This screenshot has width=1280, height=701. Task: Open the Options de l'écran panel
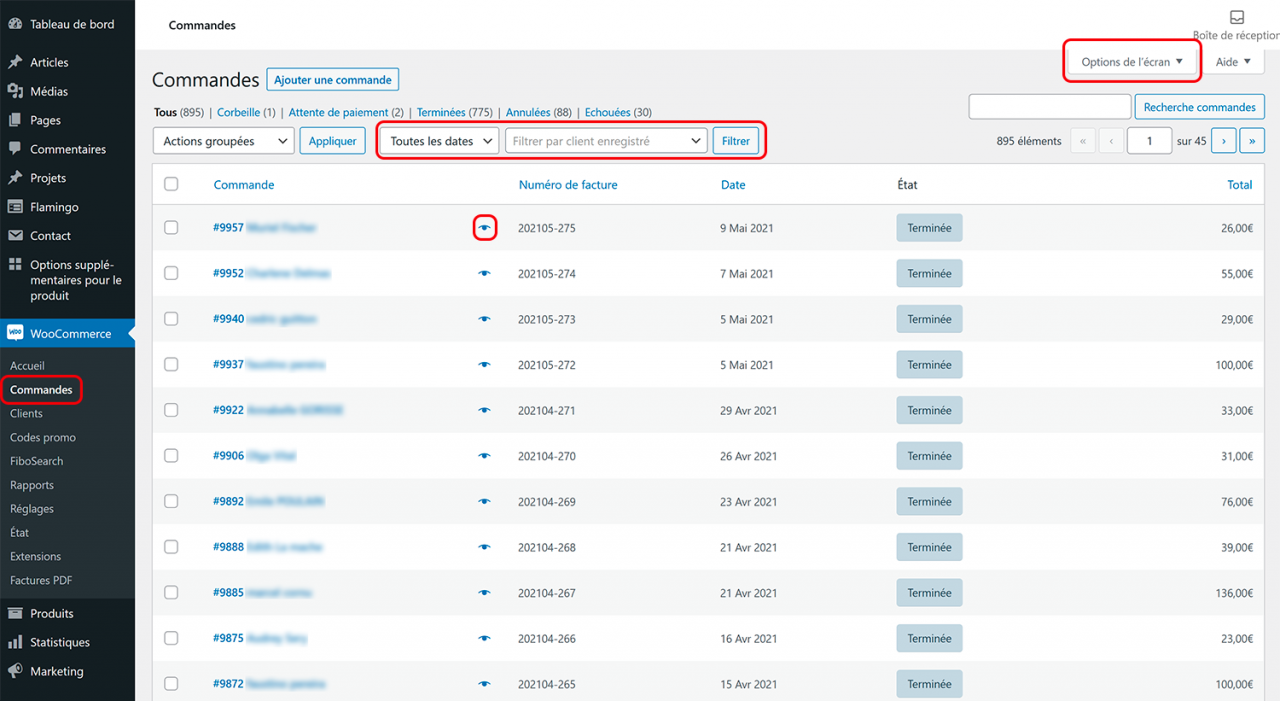coord(1132,62)
